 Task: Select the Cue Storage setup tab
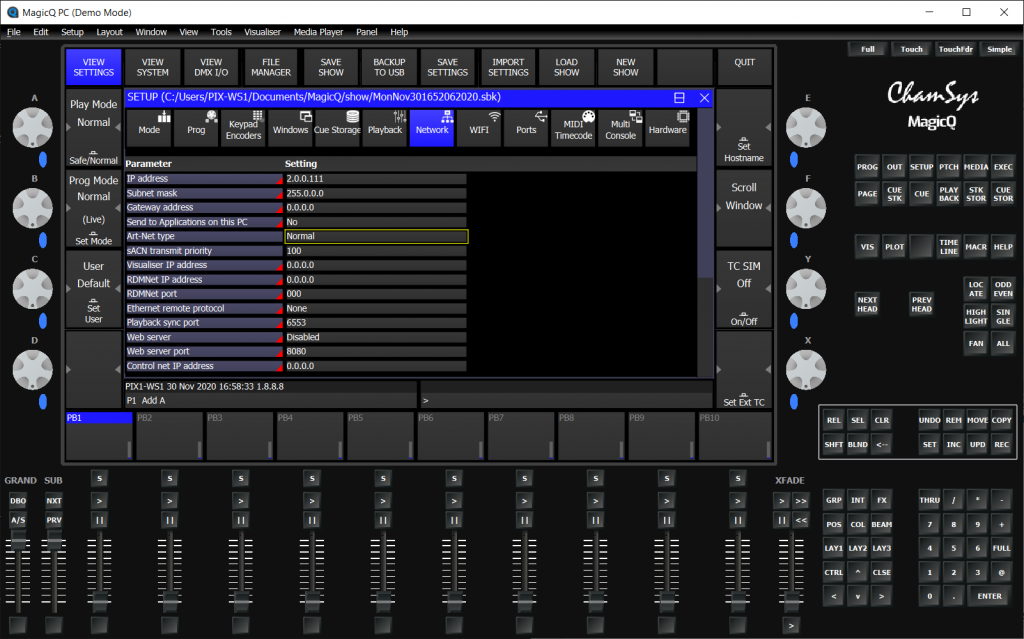coord(338,128)
